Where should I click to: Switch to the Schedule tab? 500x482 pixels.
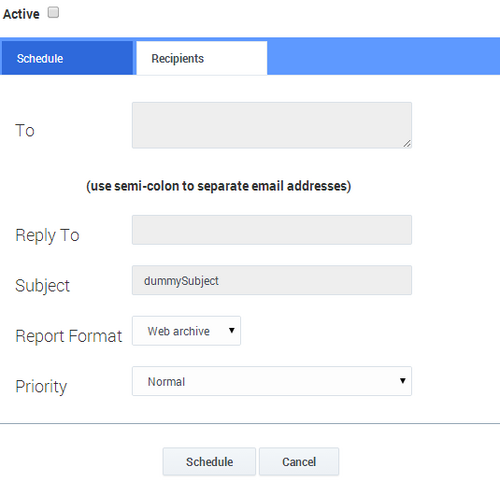pyautogui.click(x=67, y=58)
